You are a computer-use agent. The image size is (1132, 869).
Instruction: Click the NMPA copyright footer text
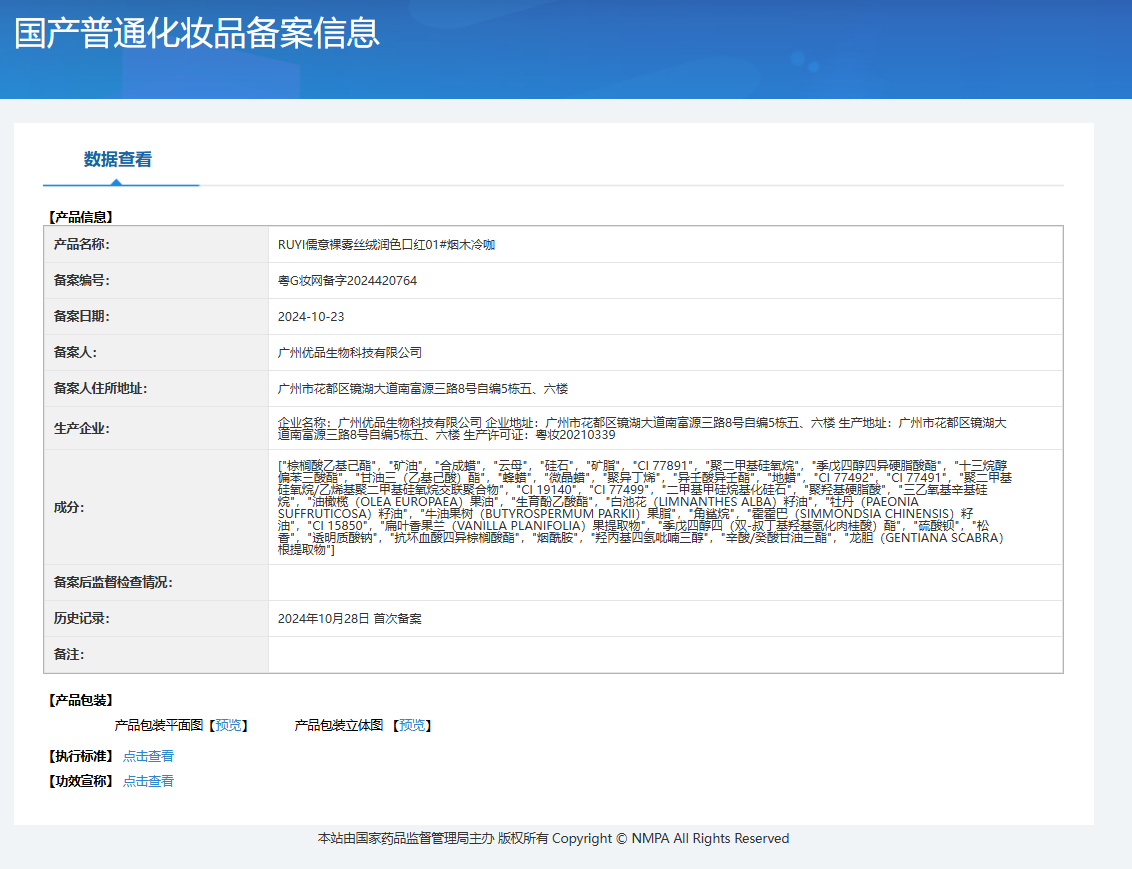(553, 838)
